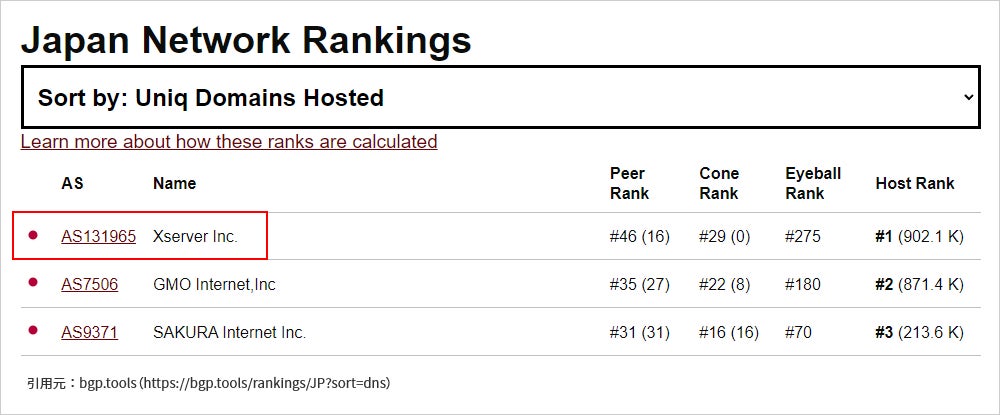1000x415 pixels.
Task: Click the red dot beside AS131965
Action: [33, 236]
